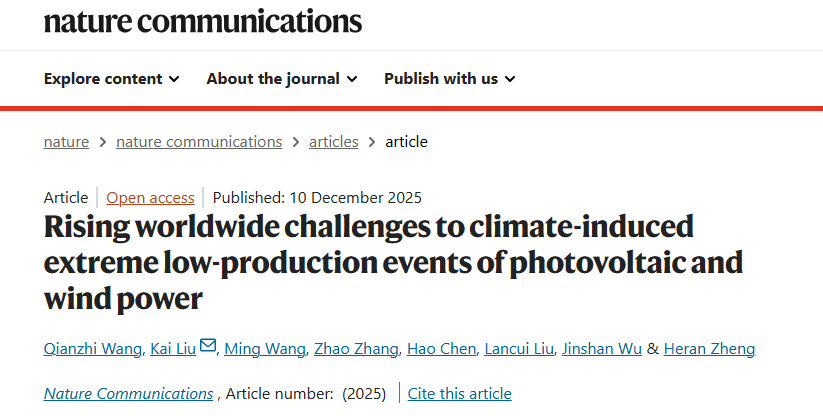This screenshot has width=823, height=416.
Task: Click author Jinshan Wu's name
Action: 604,349
